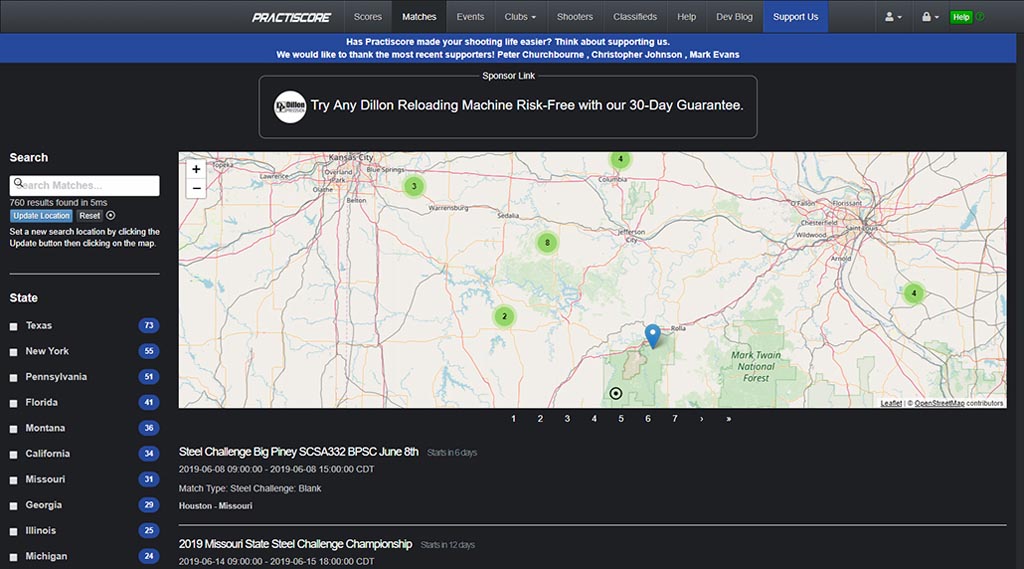The width and height of the screenshot is (1024, 569).
Task: Click the blue location pin marker
Action: [x=652, y=336]
